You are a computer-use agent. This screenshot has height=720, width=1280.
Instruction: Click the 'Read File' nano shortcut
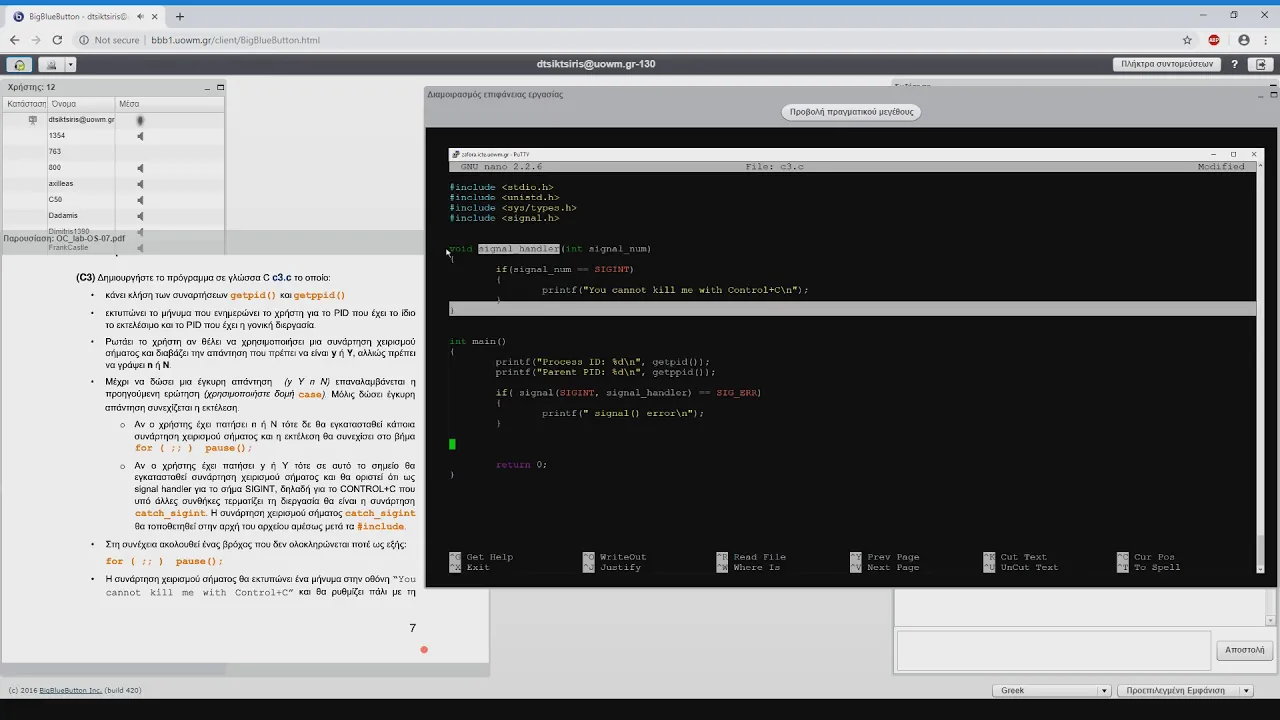pos(759,557)
